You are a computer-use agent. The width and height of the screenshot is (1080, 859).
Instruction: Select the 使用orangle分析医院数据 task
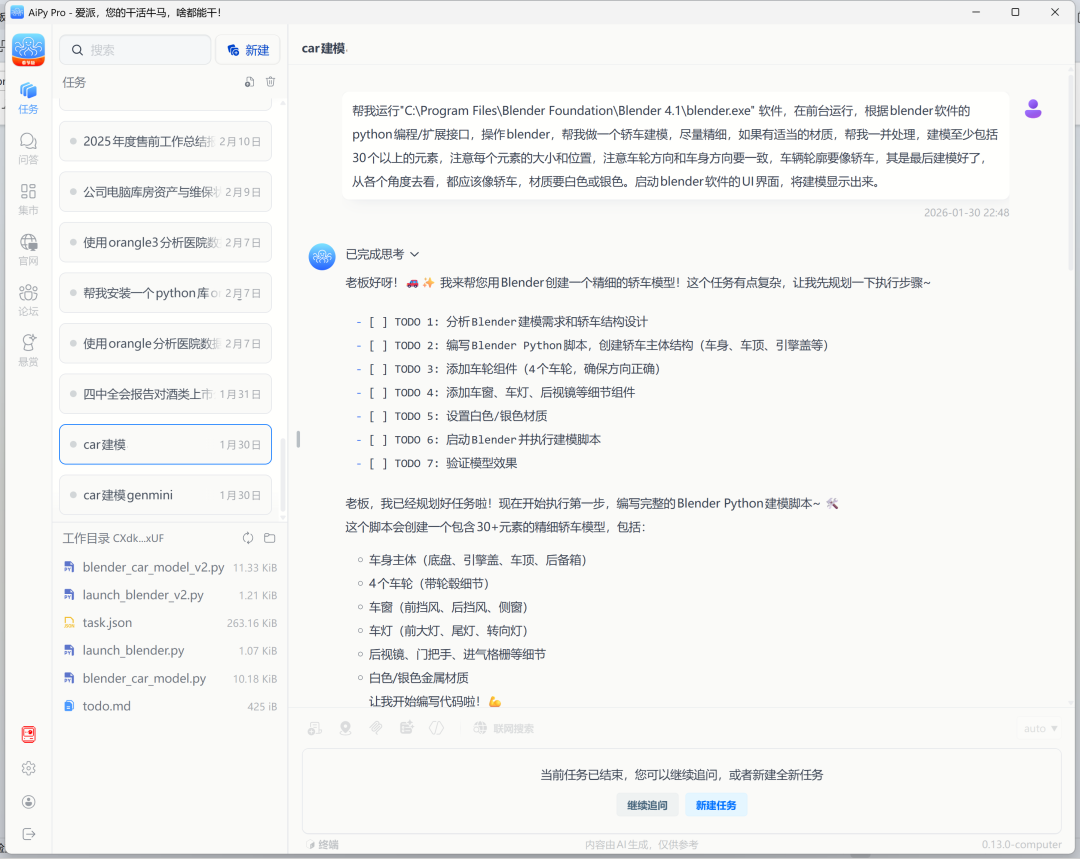pos(165,343)
